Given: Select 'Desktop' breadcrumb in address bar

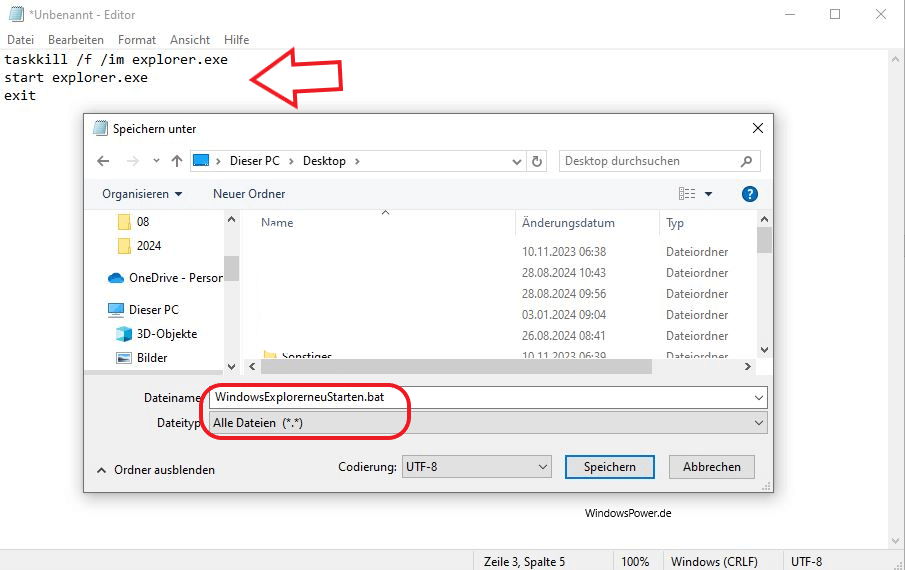Looking at the screenshot, I should [324, 161].
